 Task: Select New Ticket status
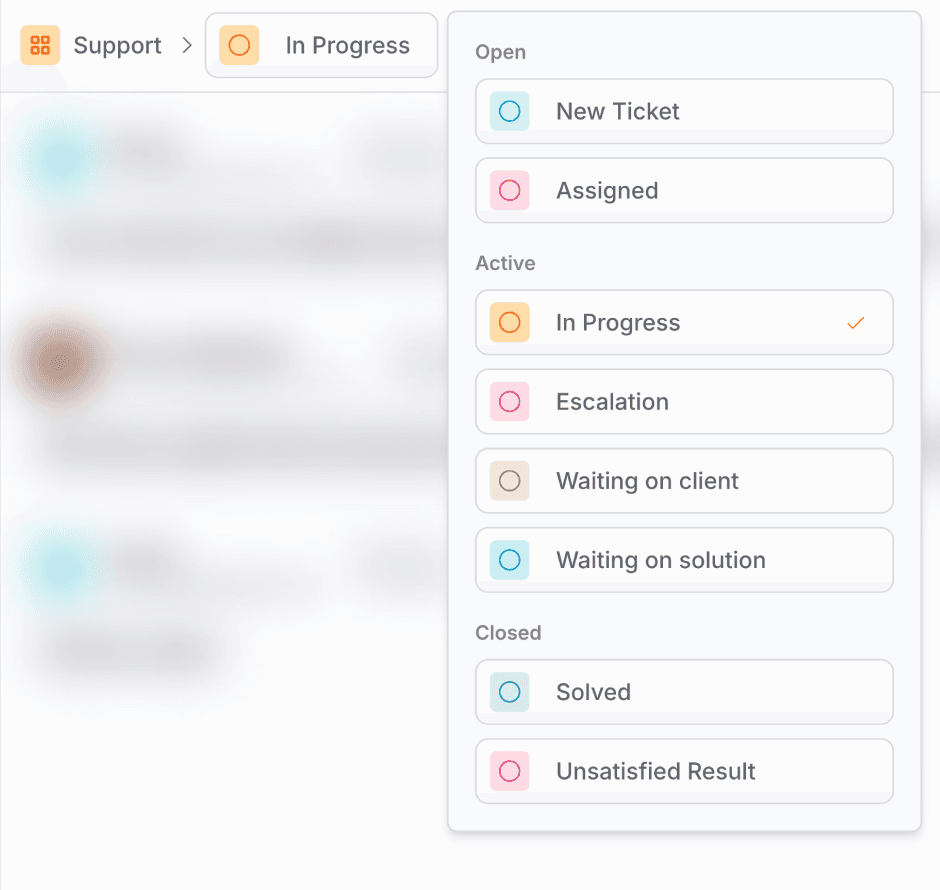click(x=684, y=111)
